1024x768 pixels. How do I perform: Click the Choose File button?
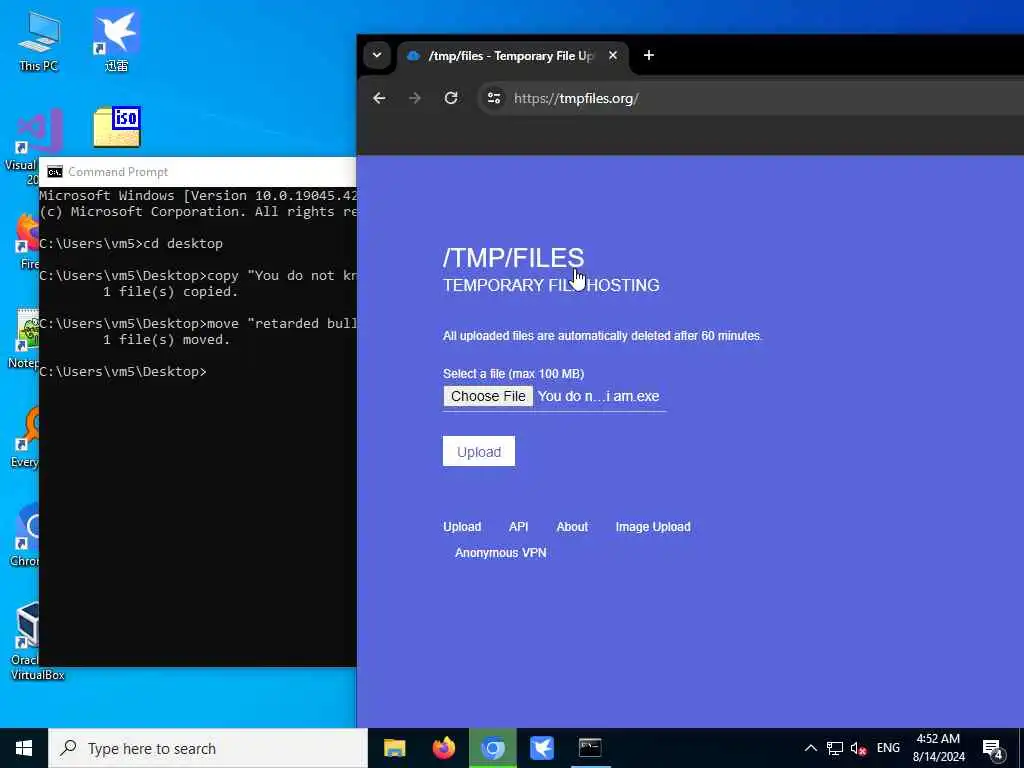point(488,396)
